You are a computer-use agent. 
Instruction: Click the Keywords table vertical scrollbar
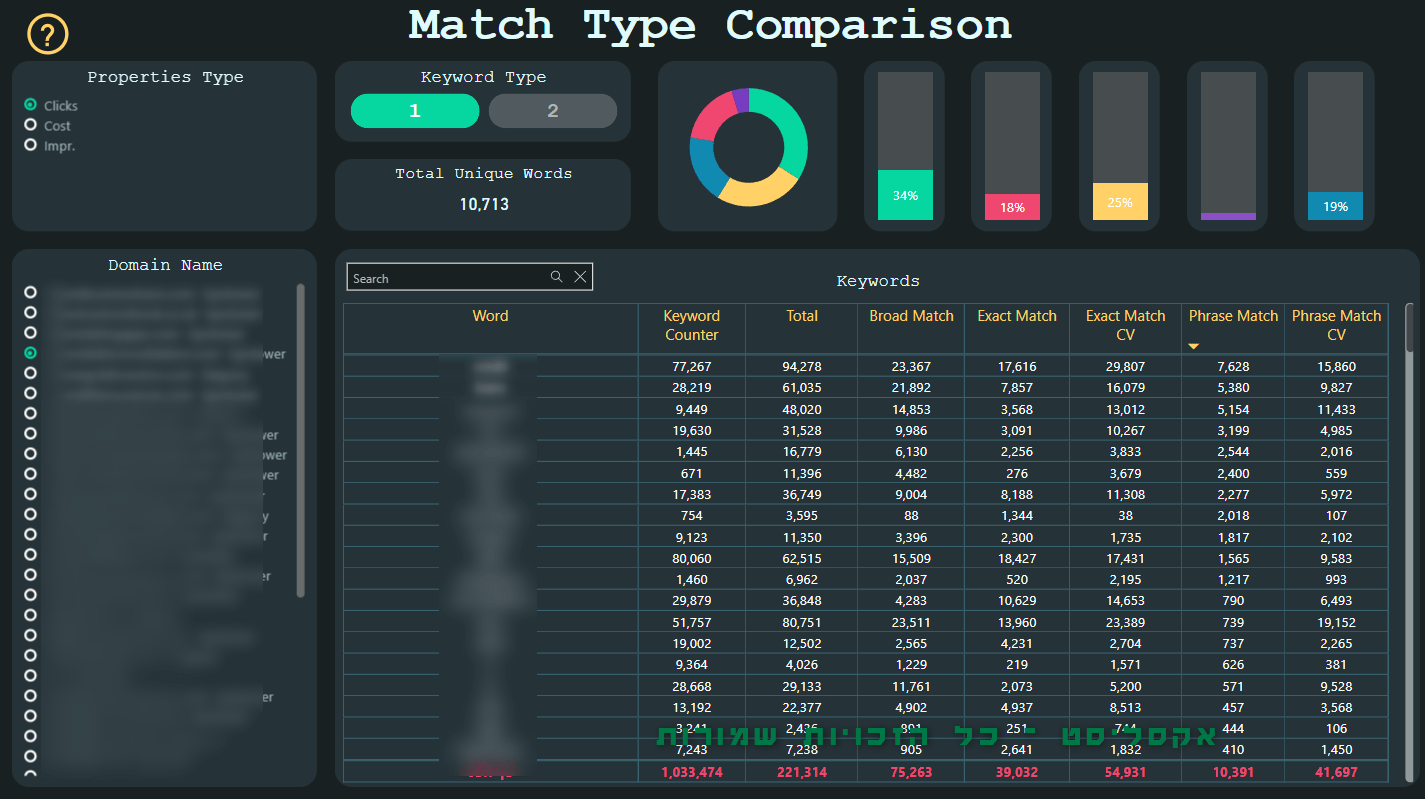click(1410, 328)
